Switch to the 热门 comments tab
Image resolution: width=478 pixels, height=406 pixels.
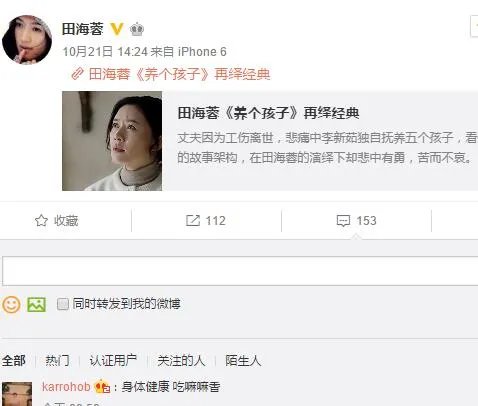point(57,361)
